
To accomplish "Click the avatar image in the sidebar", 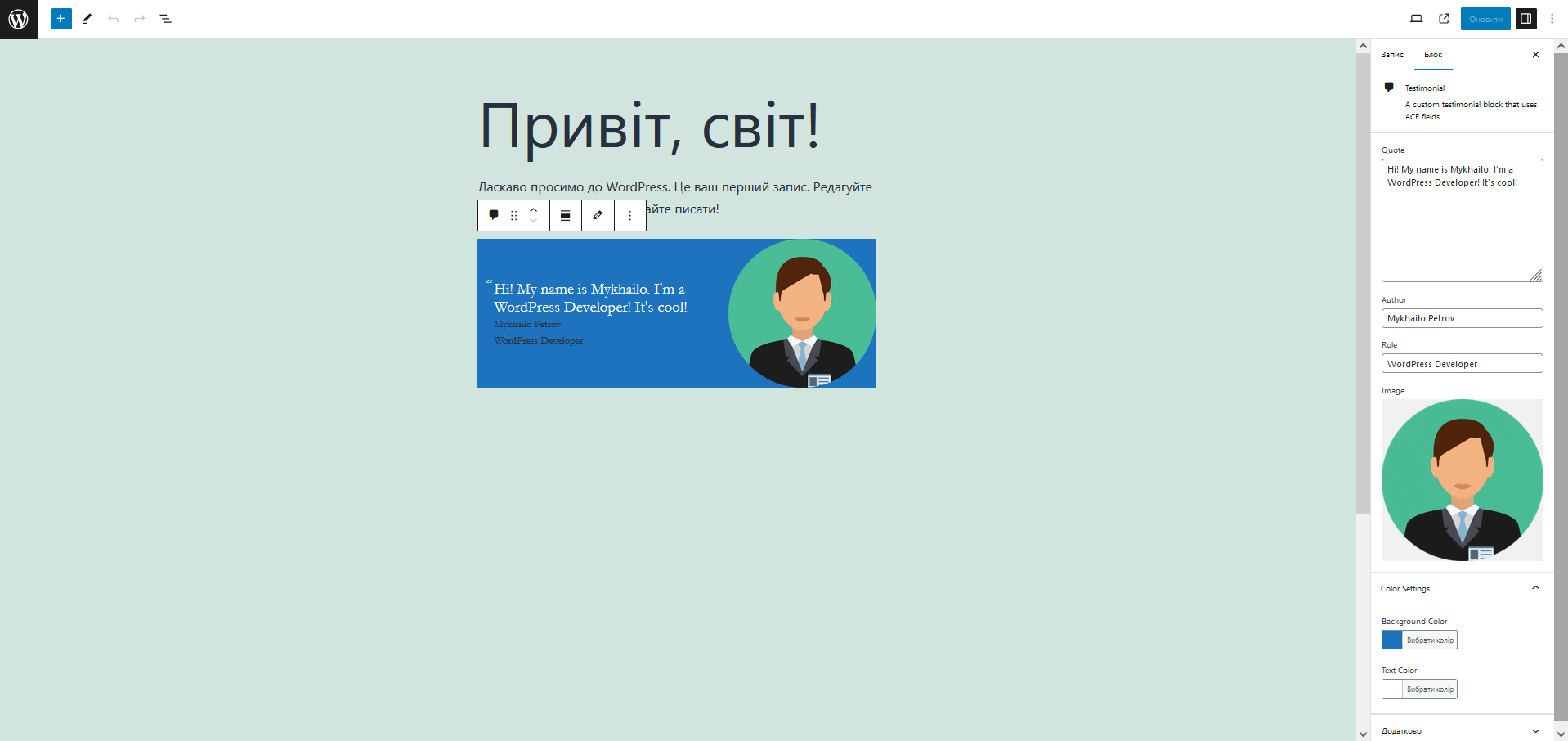I will (1463, 480).
